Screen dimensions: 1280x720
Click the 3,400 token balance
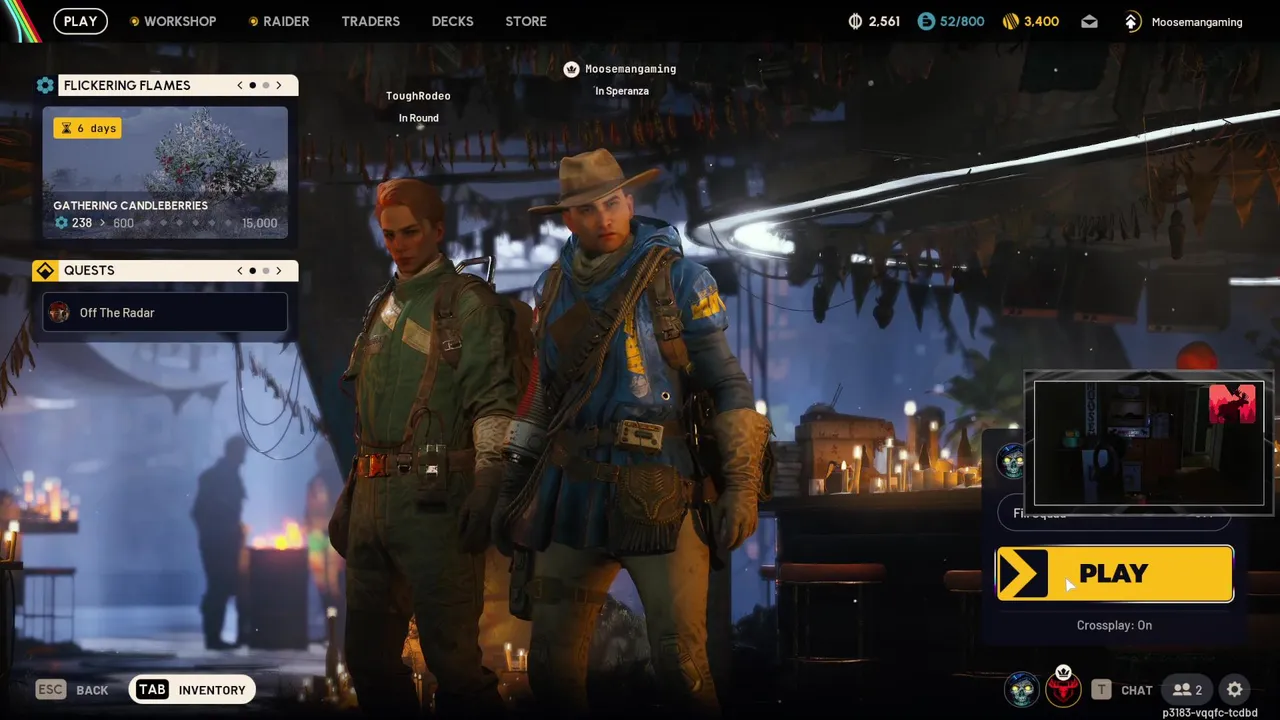click(1042, 21)
